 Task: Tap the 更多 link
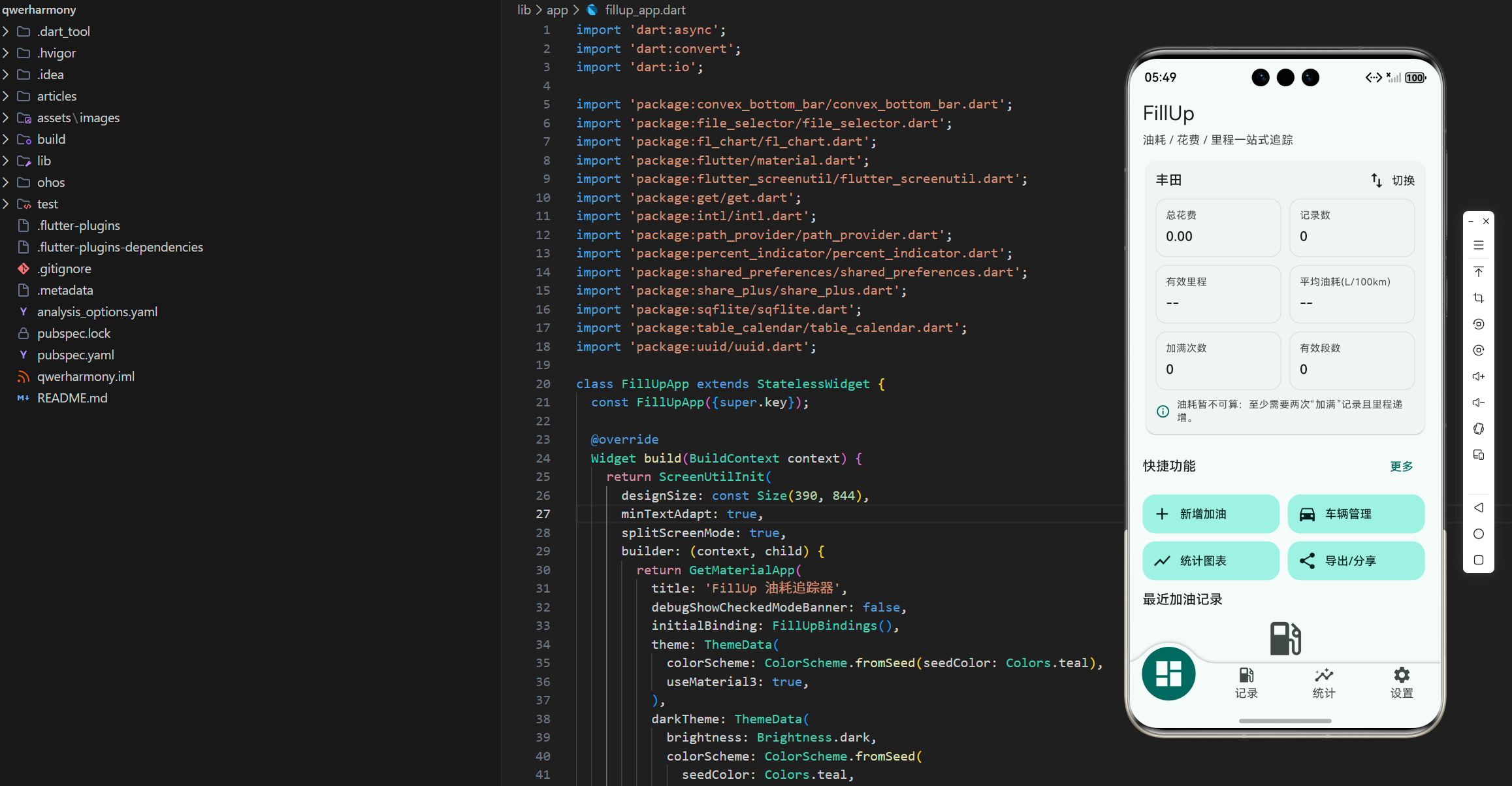click(x=1401, y=466)
